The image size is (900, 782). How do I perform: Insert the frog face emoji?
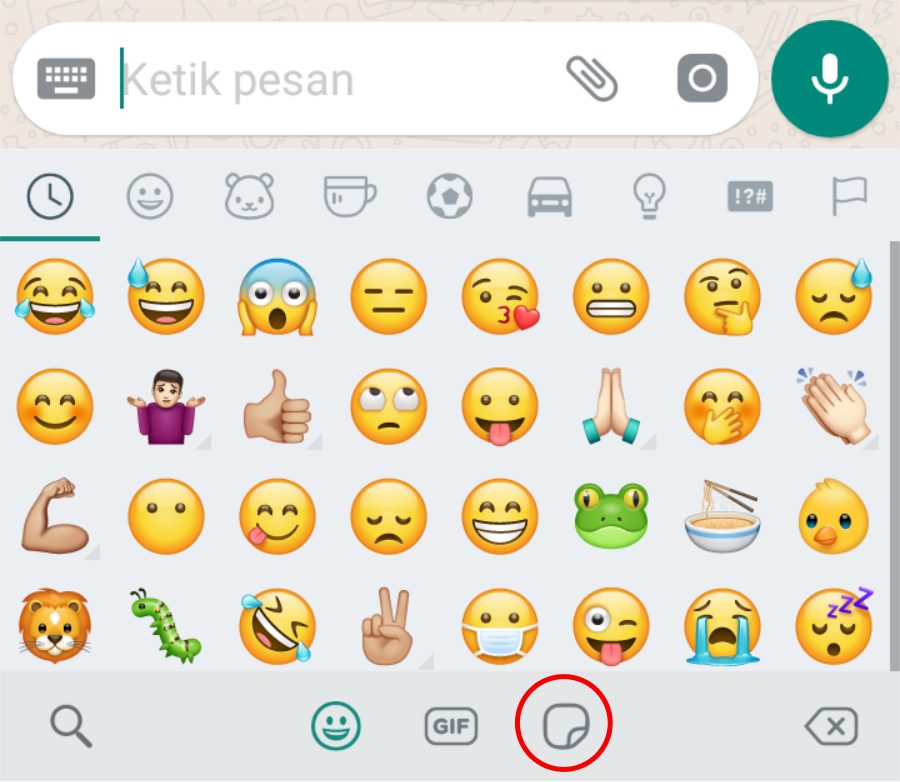point(611,516)
